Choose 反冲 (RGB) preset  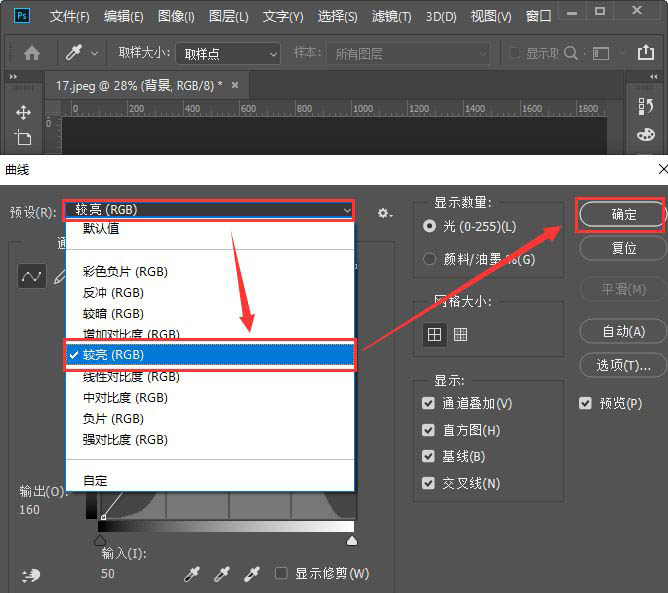(210, 293)
